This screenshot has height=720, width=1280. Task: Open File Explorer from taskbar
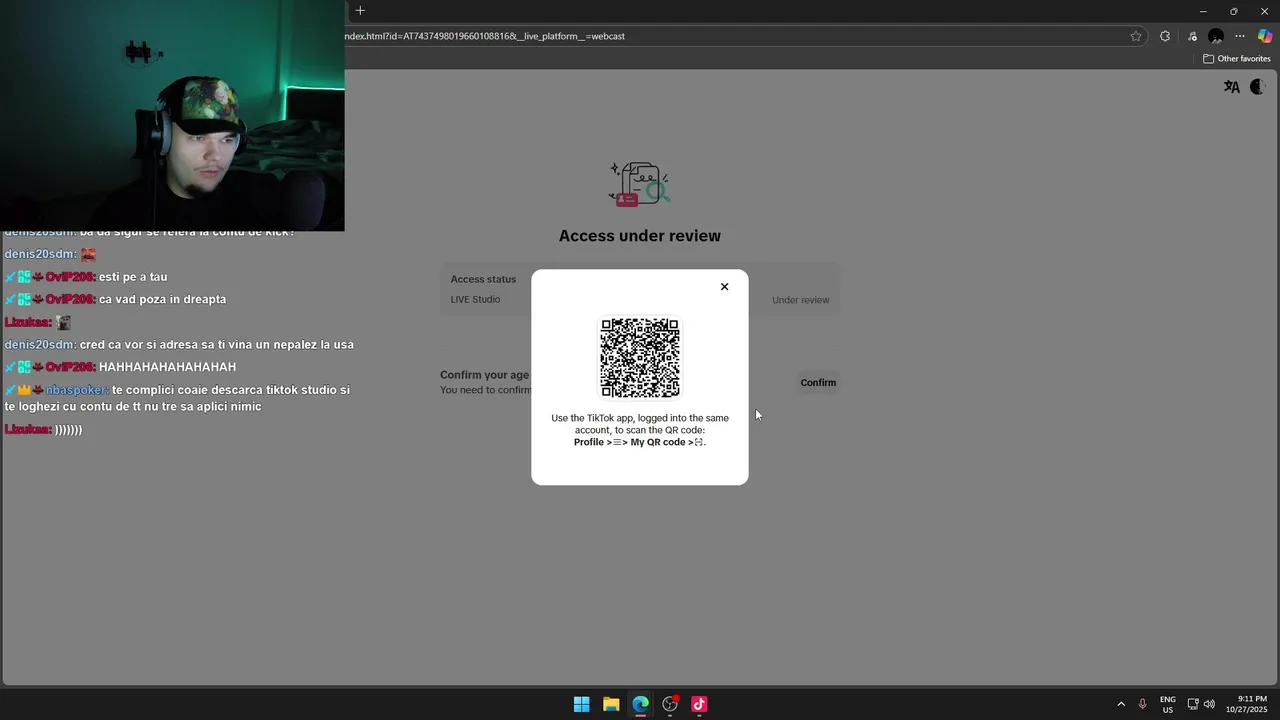[611, 704]
